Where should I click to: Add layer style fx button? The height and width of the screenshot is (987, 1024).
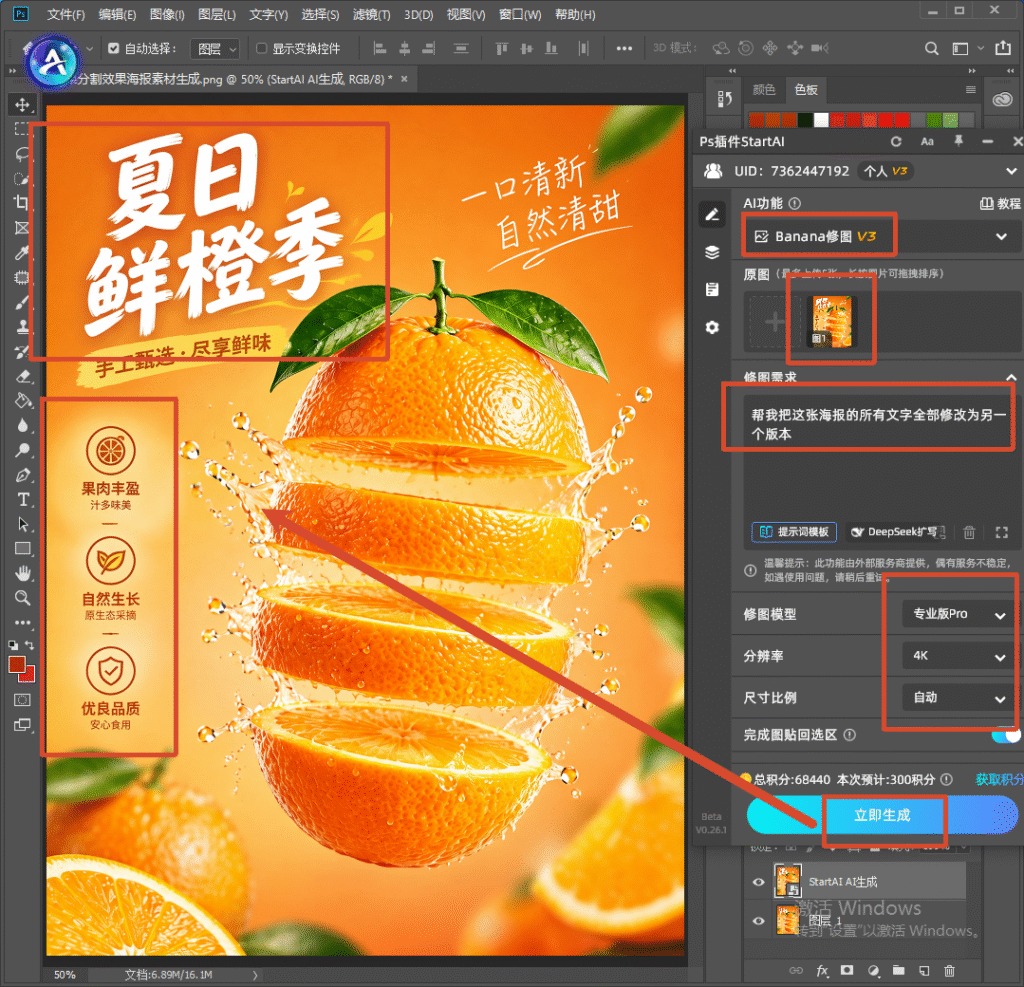pyautogui.click(x=822, y=971)
